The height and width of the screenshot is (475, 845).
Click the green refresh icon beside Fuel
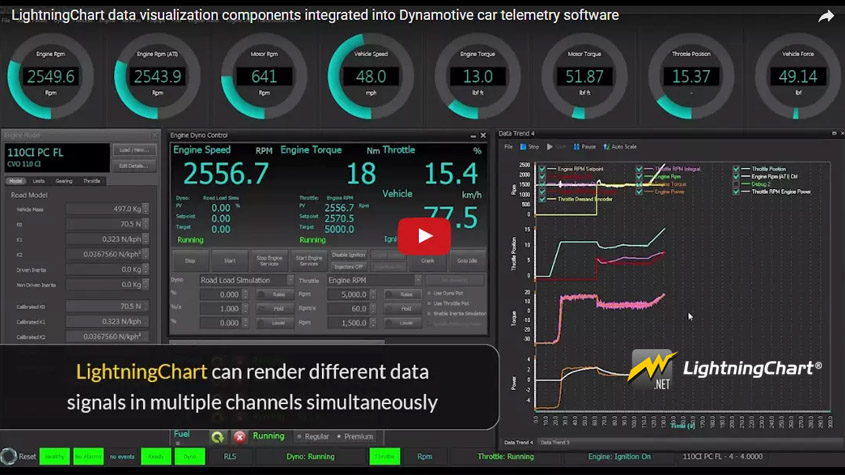tap(218, 437)
